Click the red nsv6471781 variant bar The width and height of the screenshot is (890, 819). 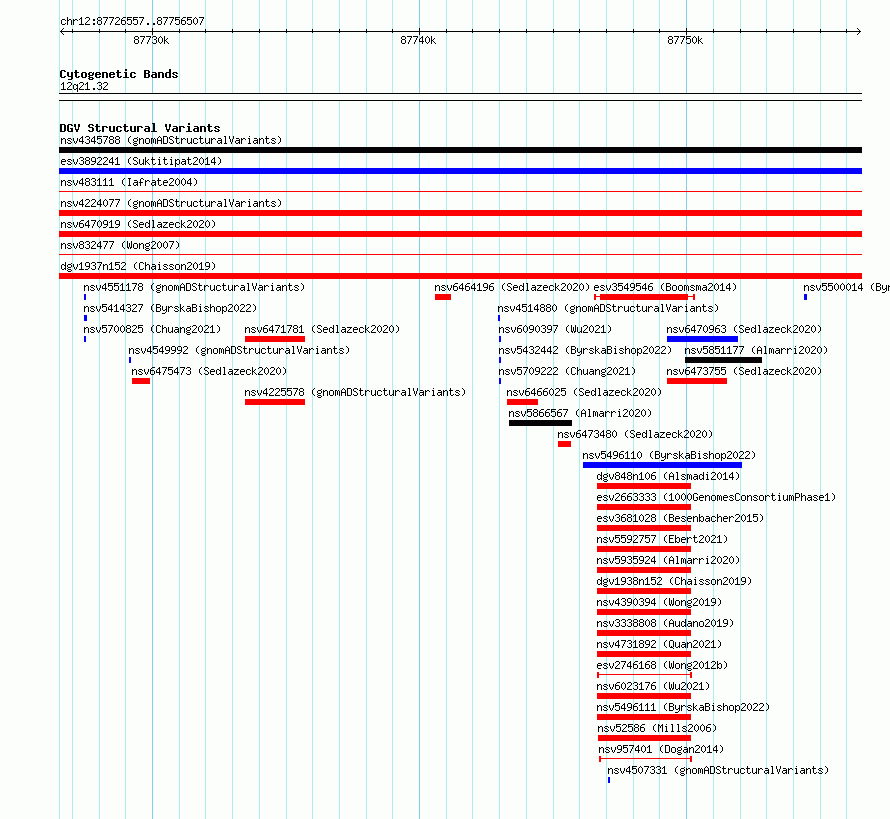coord(275,339)
